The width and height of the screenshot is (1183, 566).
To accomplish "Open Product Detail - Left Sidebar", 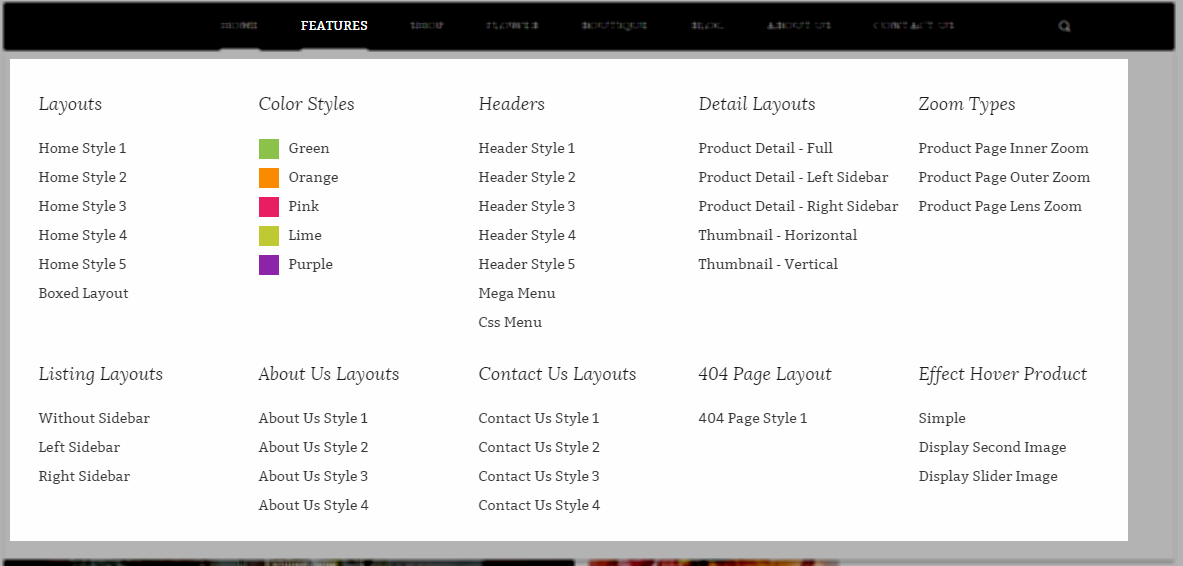I will [x=793, y=177].
